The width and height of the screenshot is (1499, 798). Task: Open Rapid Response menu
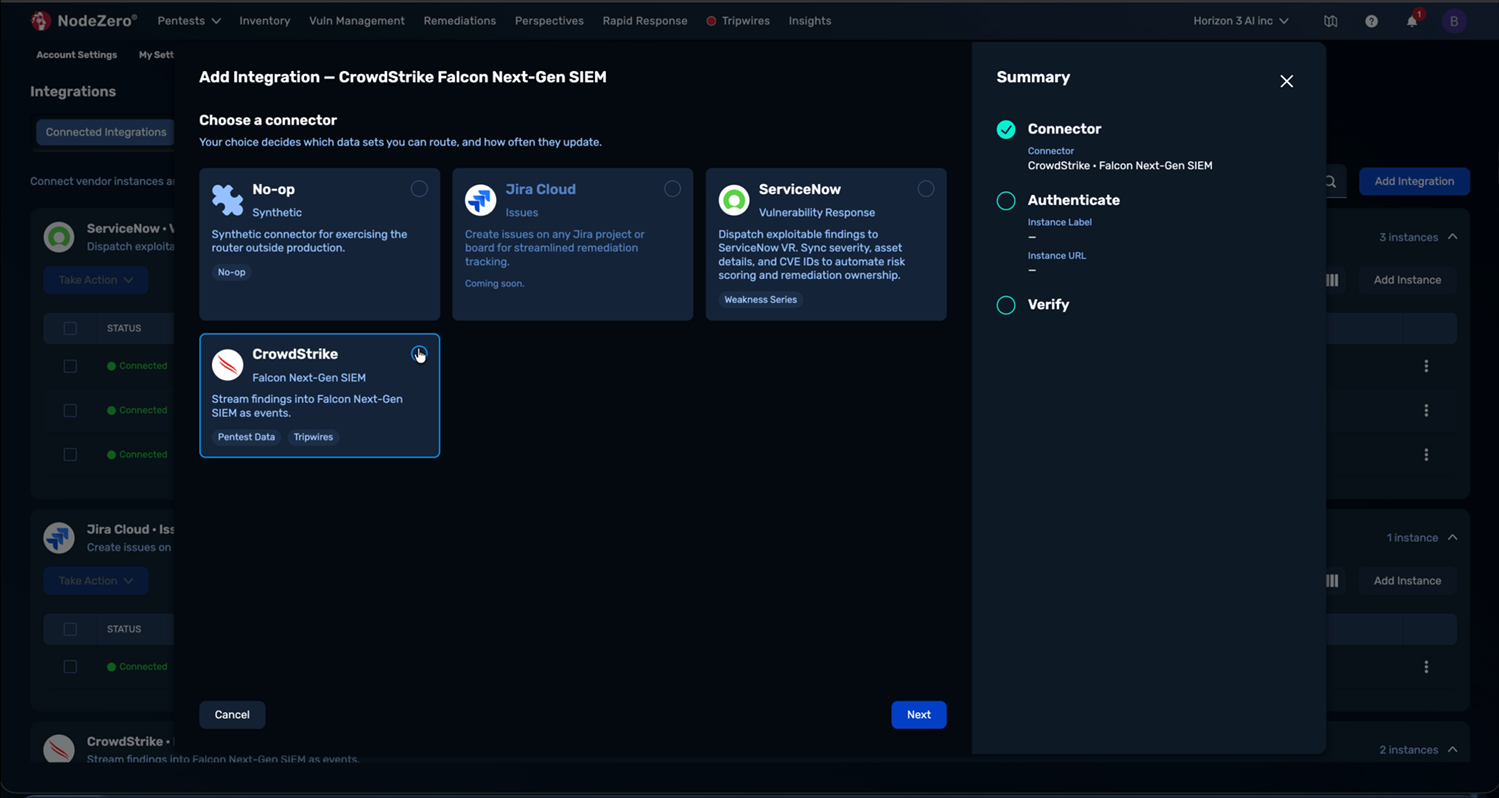(x=645, y=21)
